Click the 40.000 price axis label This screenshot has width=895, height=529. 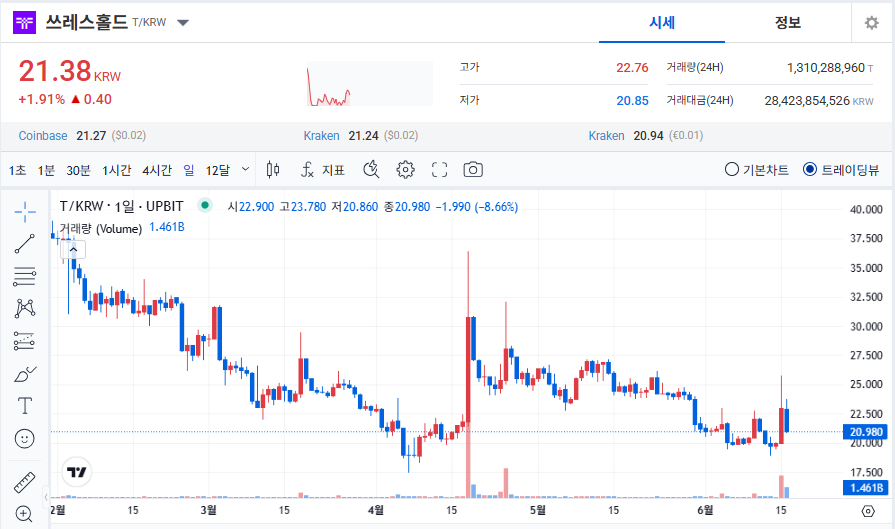click(866, 209)
